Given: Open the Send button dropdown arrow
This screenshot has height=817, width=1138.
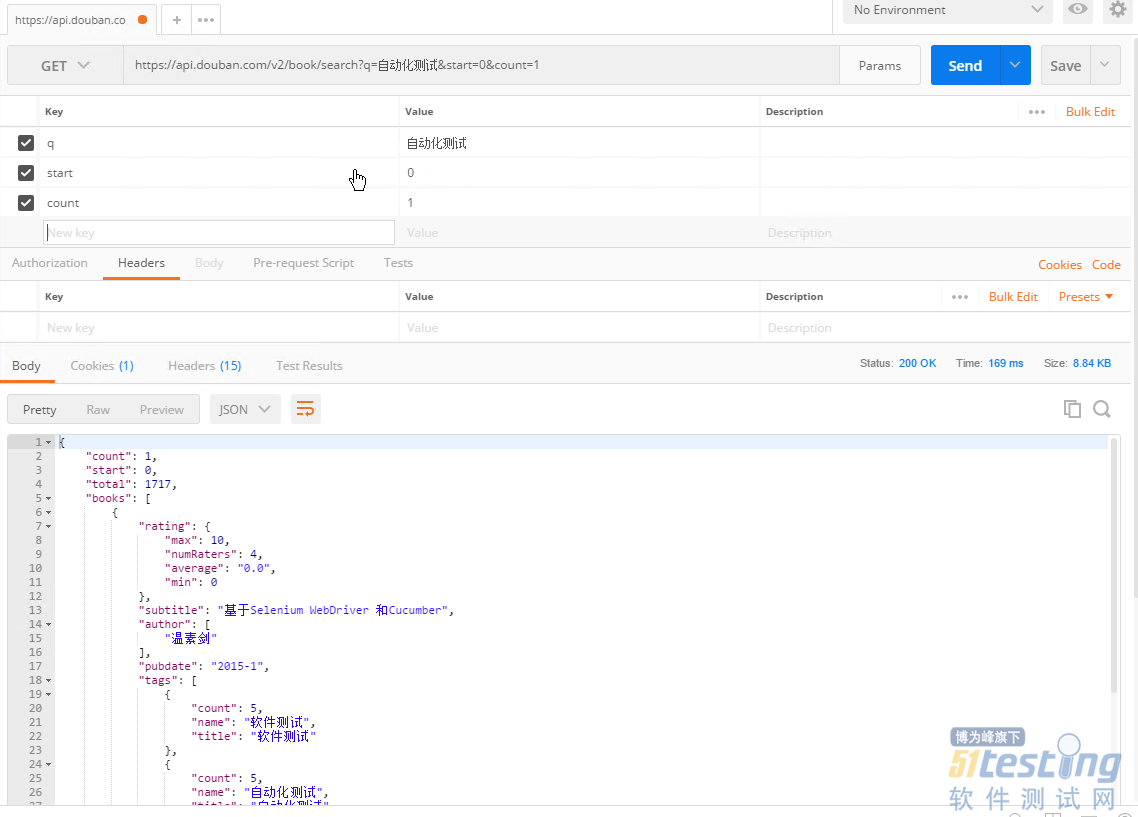Looking at the screenshot, I should tap(1015, 65).
